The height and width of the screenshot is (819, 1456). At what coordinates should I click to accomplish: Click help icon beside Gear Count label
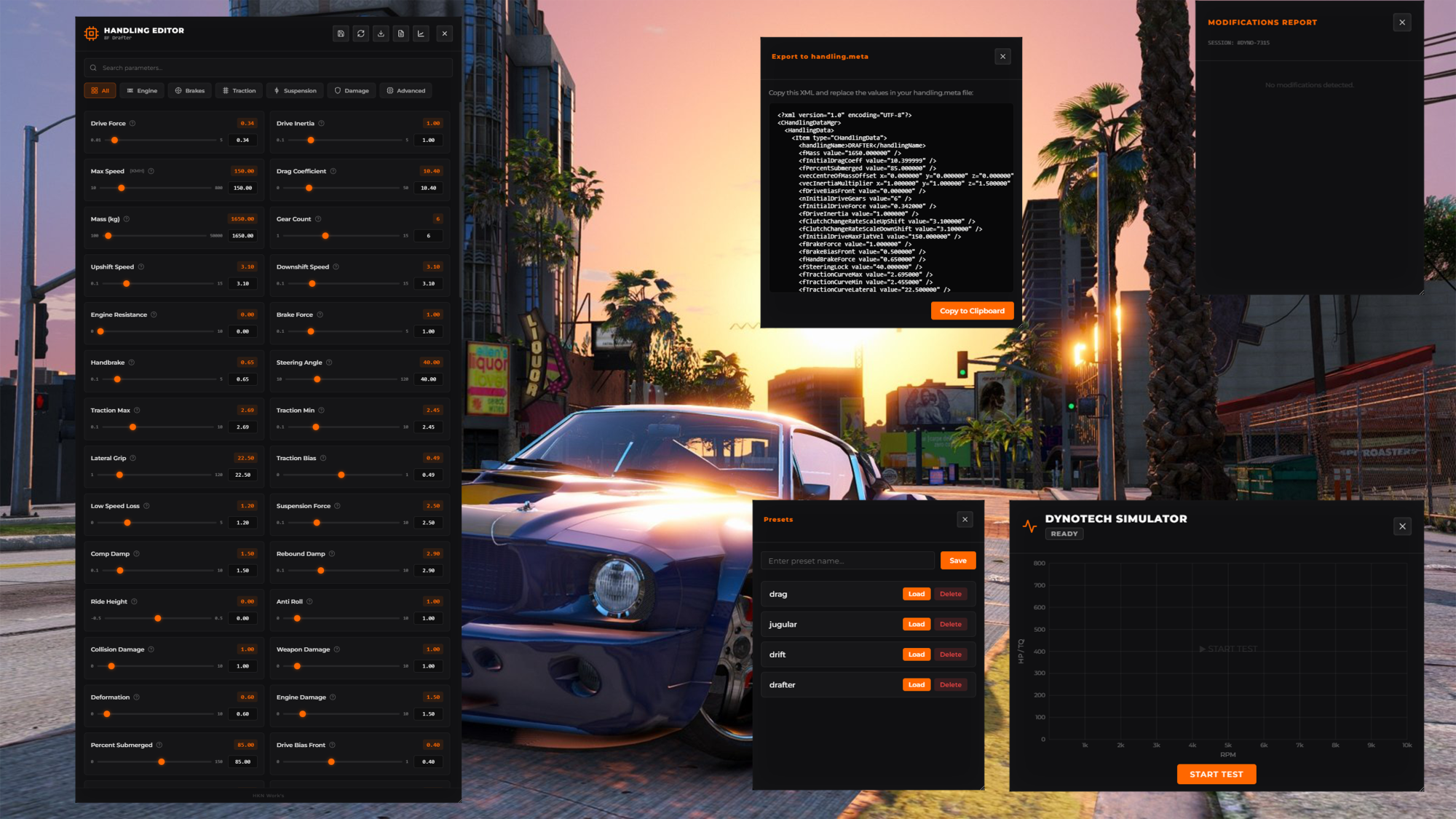pos(318,219)
